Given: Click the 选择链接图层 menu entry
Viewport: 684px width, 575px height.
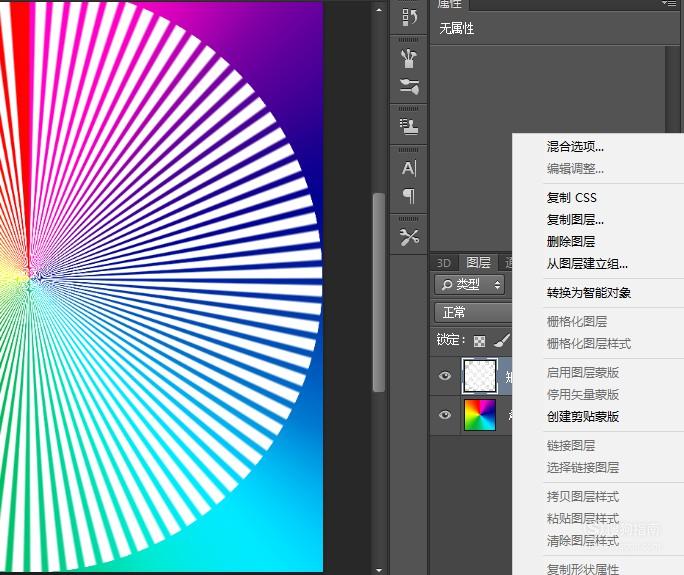Looking at the screenshot, I should (x=583, y=468).
